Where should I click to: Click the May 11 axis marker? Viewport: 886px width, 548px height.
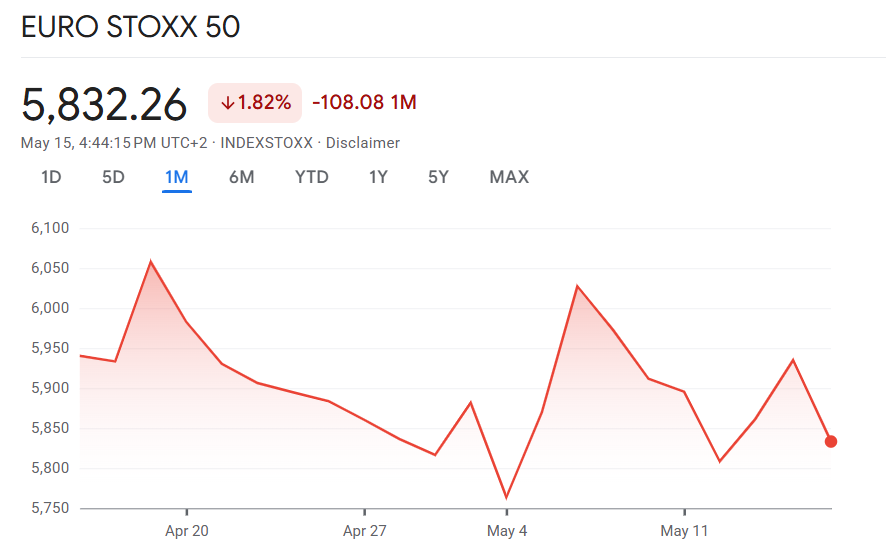coord(684,531)
